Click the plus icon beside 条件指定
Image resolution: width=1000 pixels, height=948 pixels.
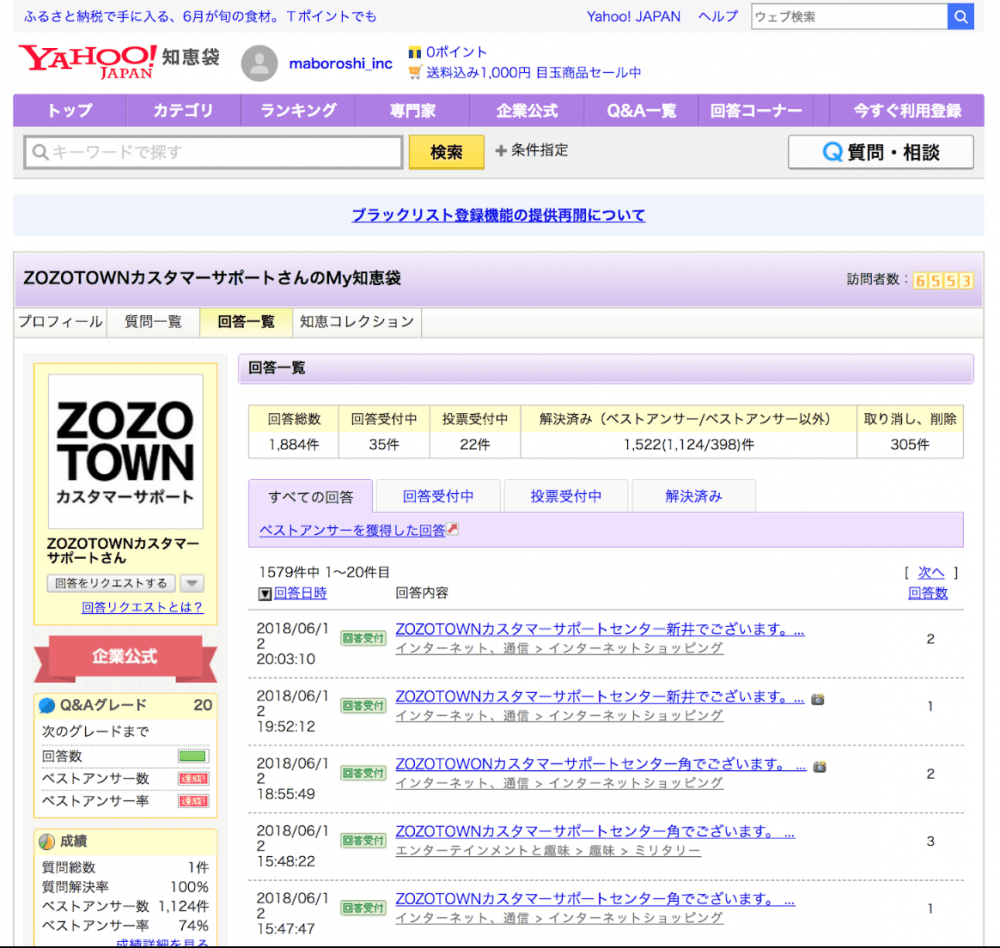tap(501, 151)
